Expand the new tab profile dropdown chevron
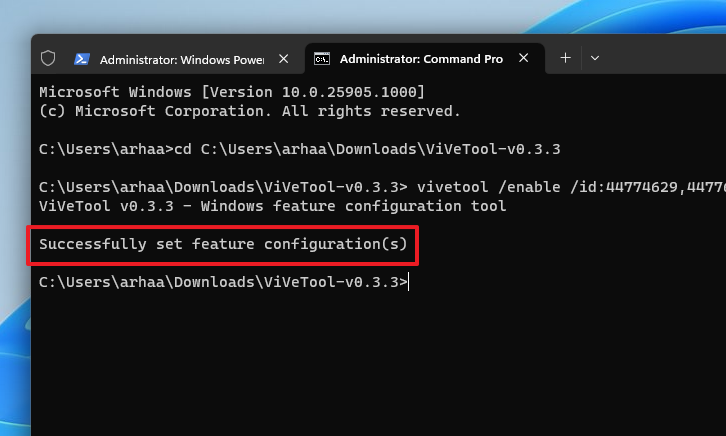This screenshot has height=436, width=726. [x=595, y=58]
